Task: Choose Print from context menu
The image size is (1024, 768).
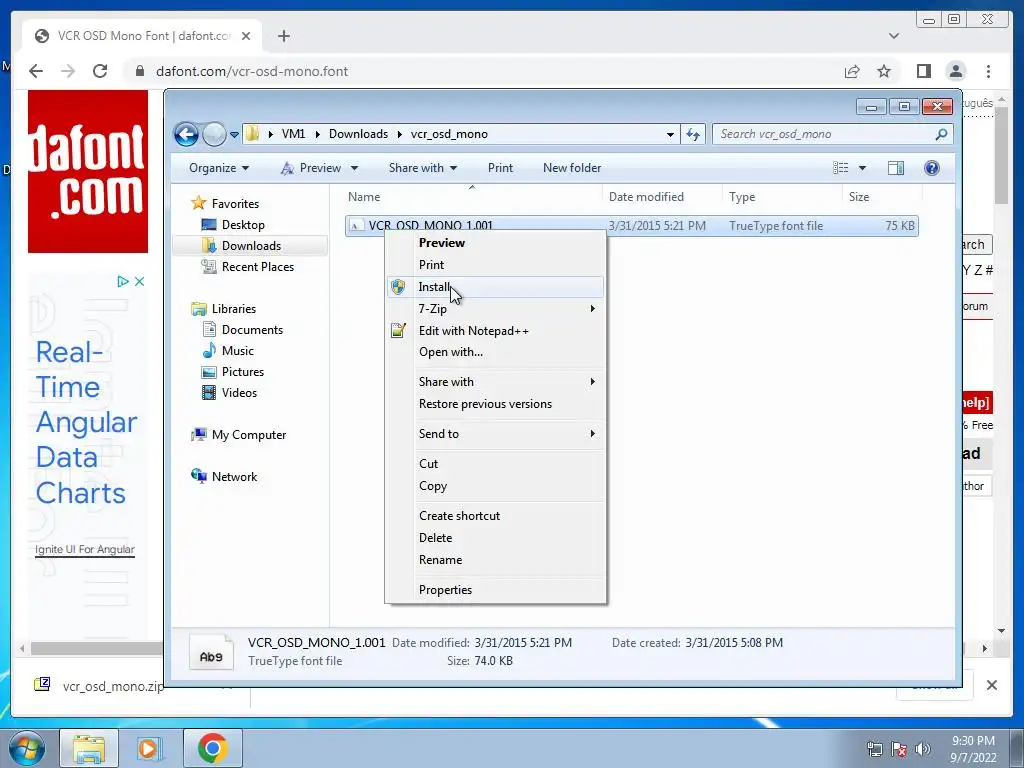Action: click(x=496, y=264)
